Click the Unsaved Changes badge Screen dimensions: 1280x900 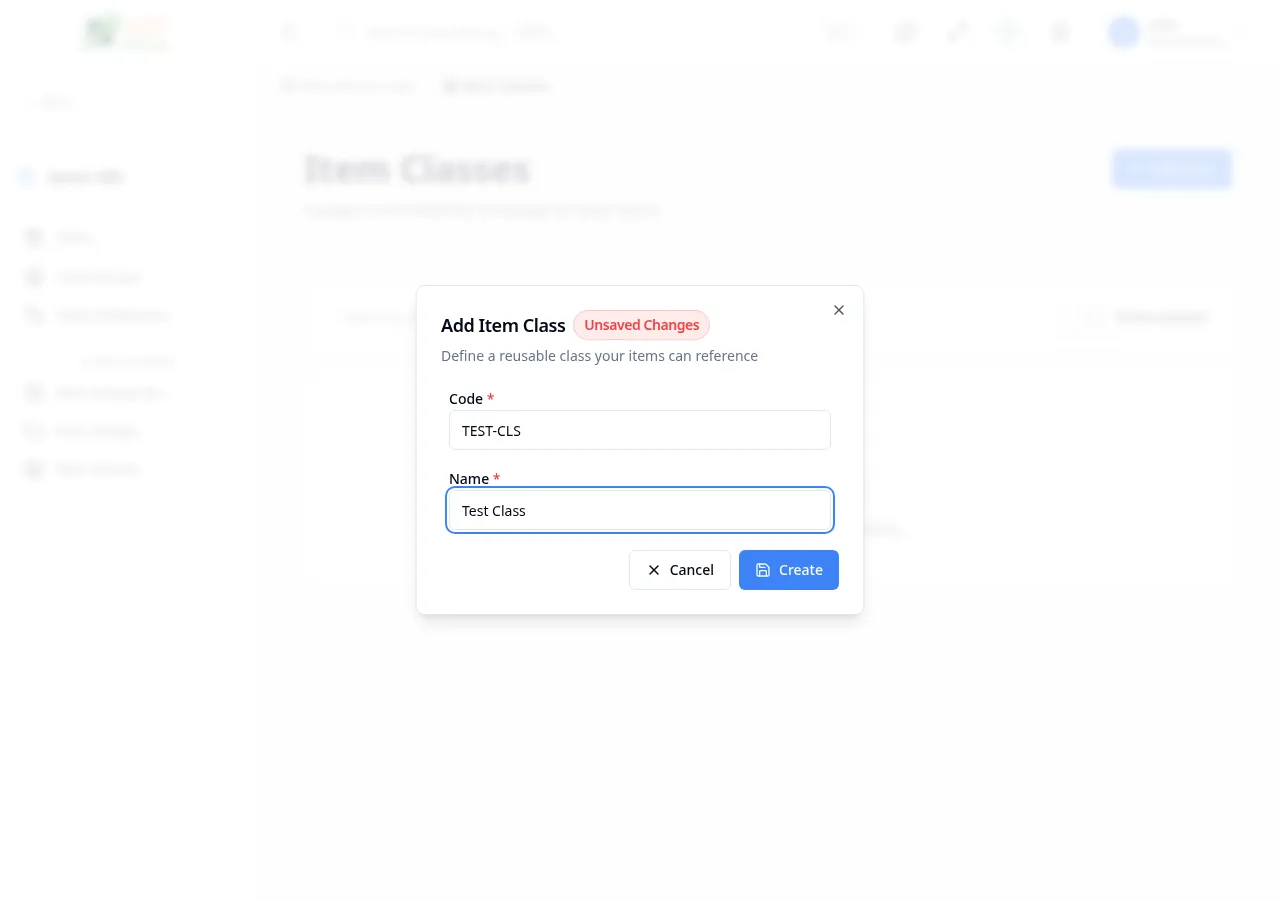coord(641,325)
